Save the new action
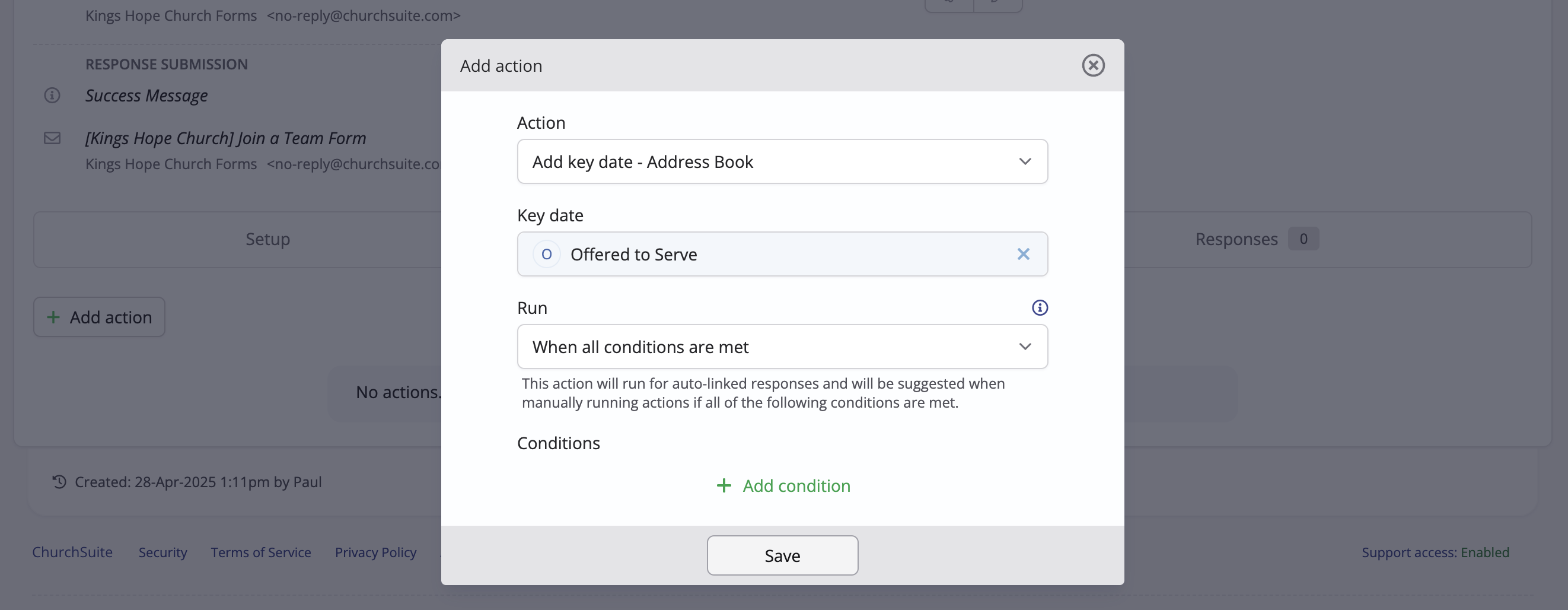Image resolution: width=1568 pixels, height=610 pixels. [x=782, y=555]
